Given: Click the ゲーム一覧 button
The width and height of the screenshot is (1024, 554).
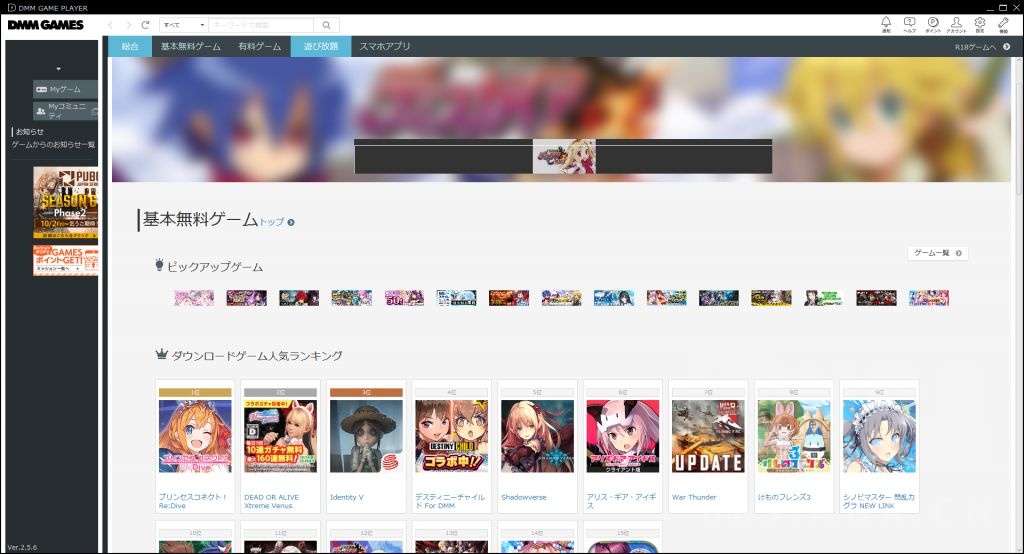Looking at the screenshot, I should [938, 253].
